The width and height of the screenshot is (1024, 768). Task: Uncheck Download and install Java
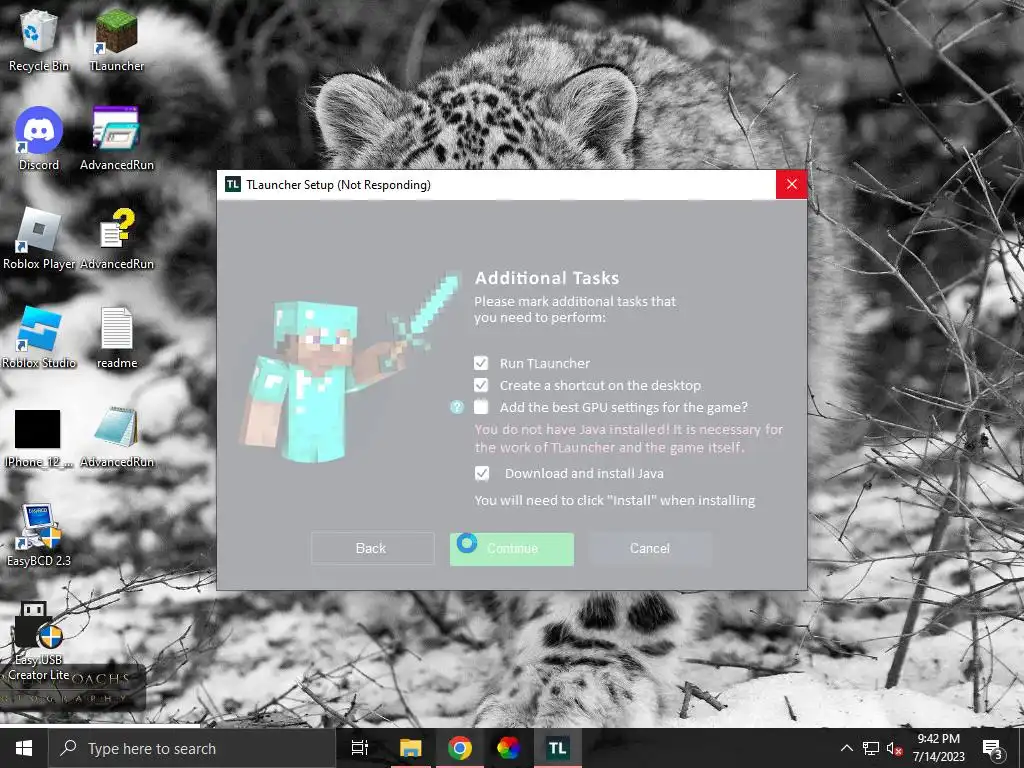coord(482,473)
